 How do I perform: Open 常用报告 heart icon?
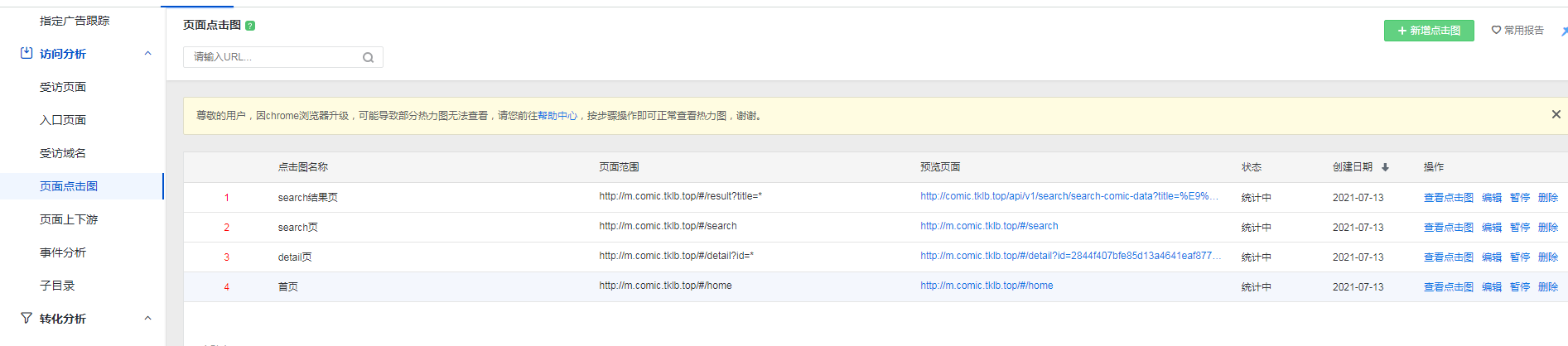[x=1496, y=31]
